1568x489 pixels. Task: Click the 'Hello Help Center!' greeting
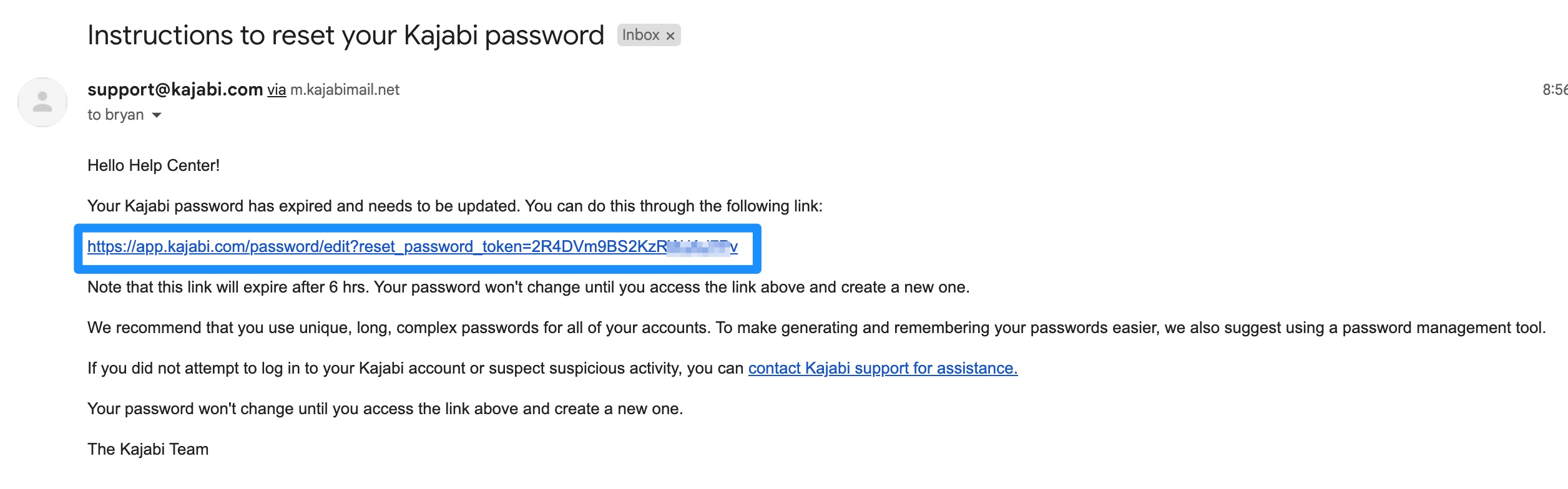coord(154,166)
